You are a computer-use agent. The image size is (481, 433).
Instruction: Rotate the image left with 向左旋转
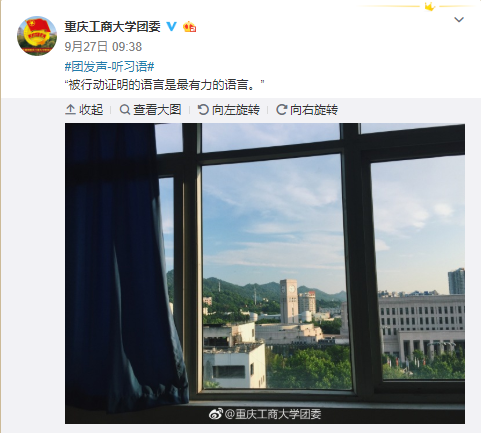click(229, 109)
